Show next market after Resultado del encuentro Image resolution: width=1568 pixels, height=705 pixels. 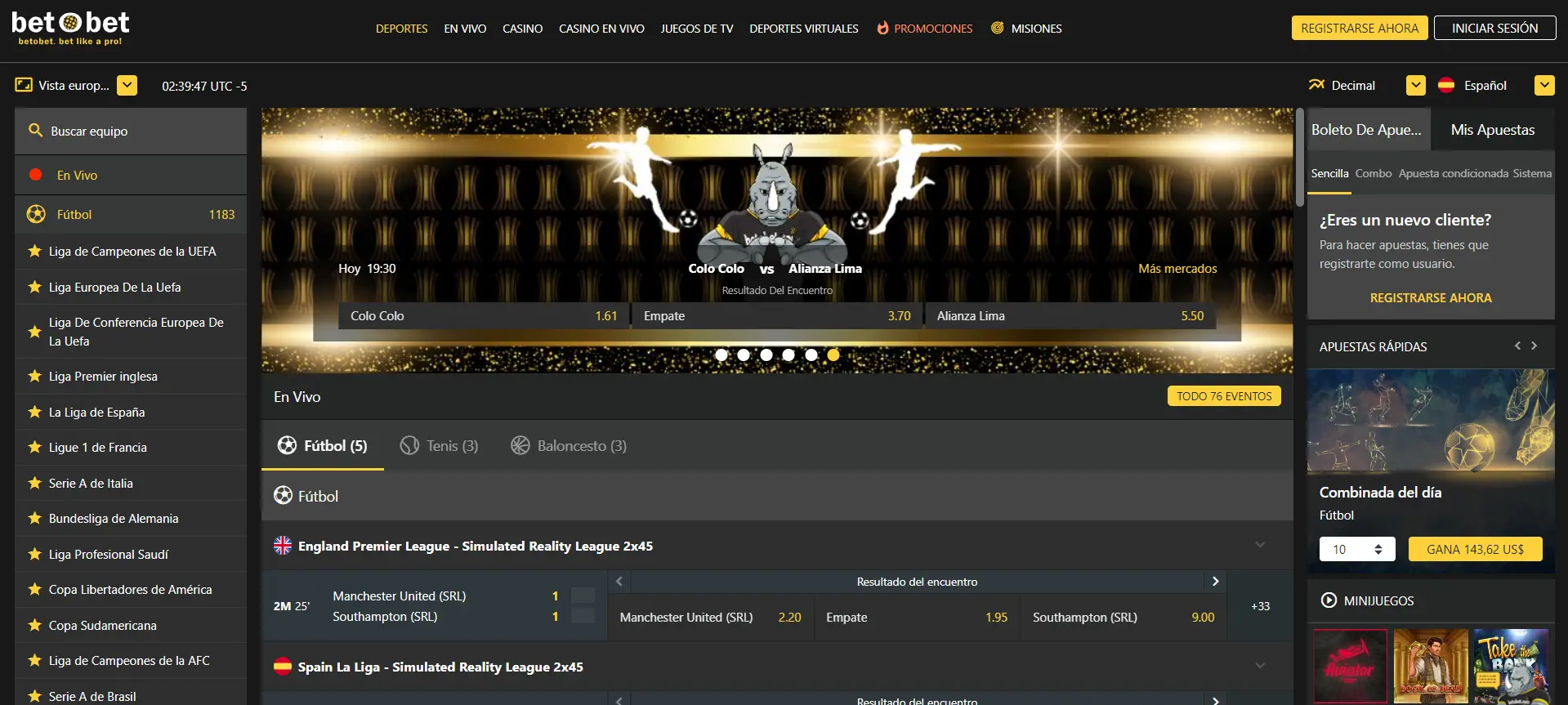[1215, 582]
